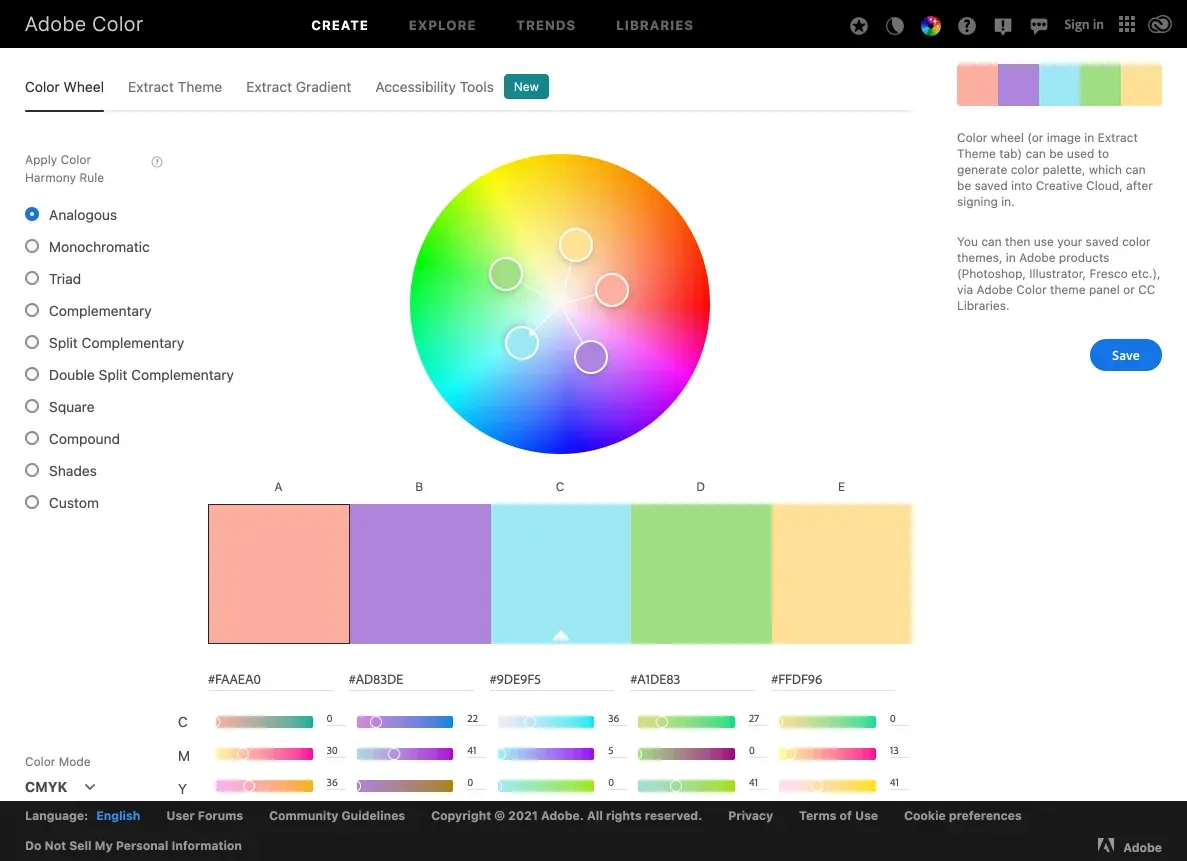Open the Color Mode CMYK dropdown
This screenshot has height=861, width=1187.
[x=60, y=787]
